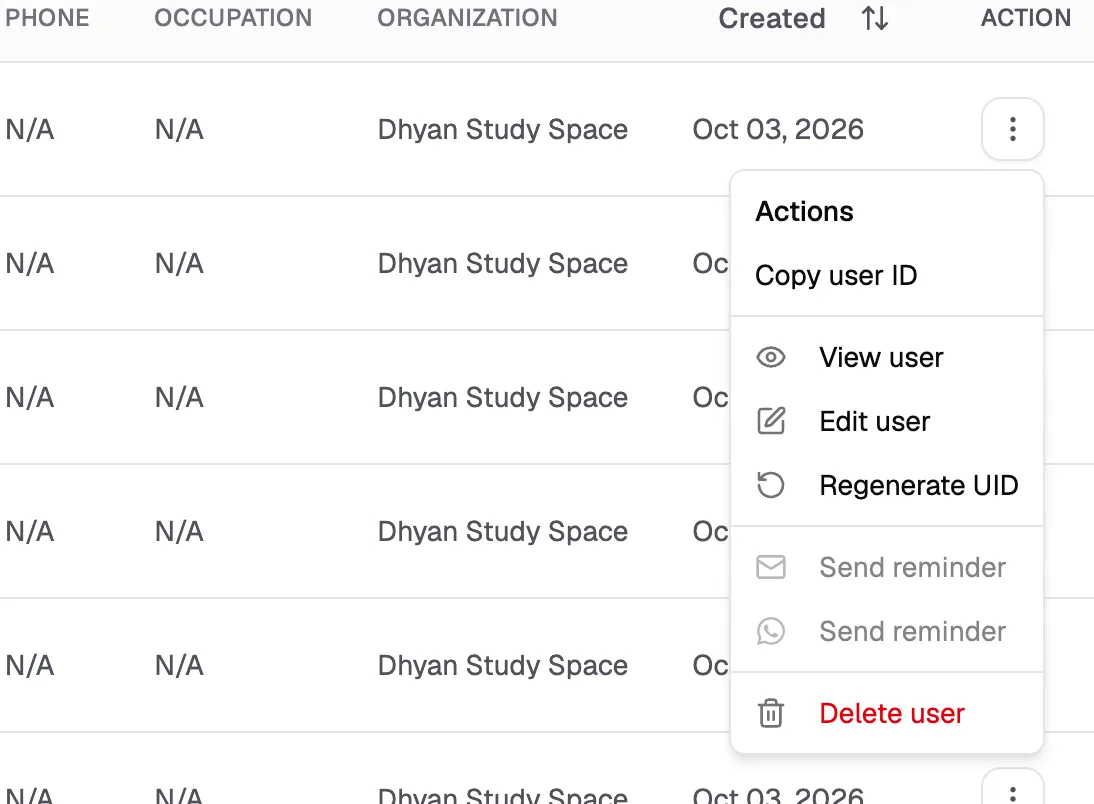The image size is (1094, 804).
Task: Click the trash icon beside Delete user
Action: tap(770, 713)
